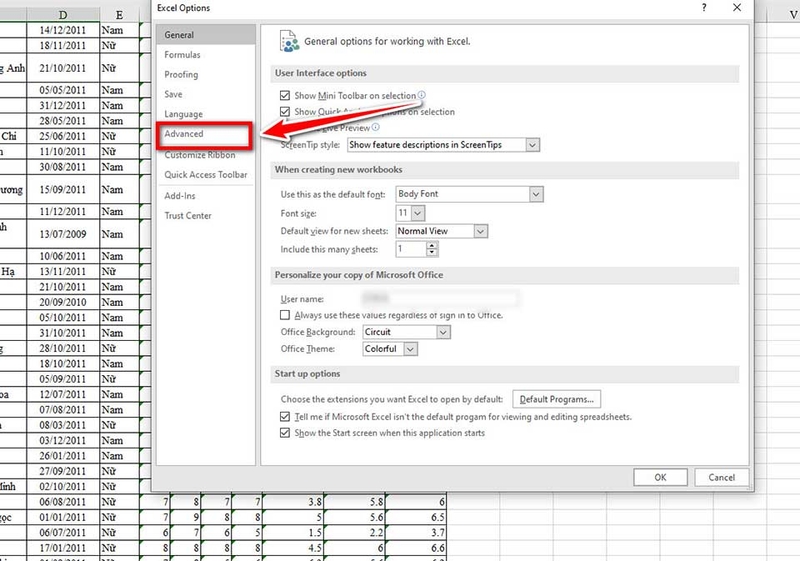Click the cell with date 01/01/2011

point(63,517)
